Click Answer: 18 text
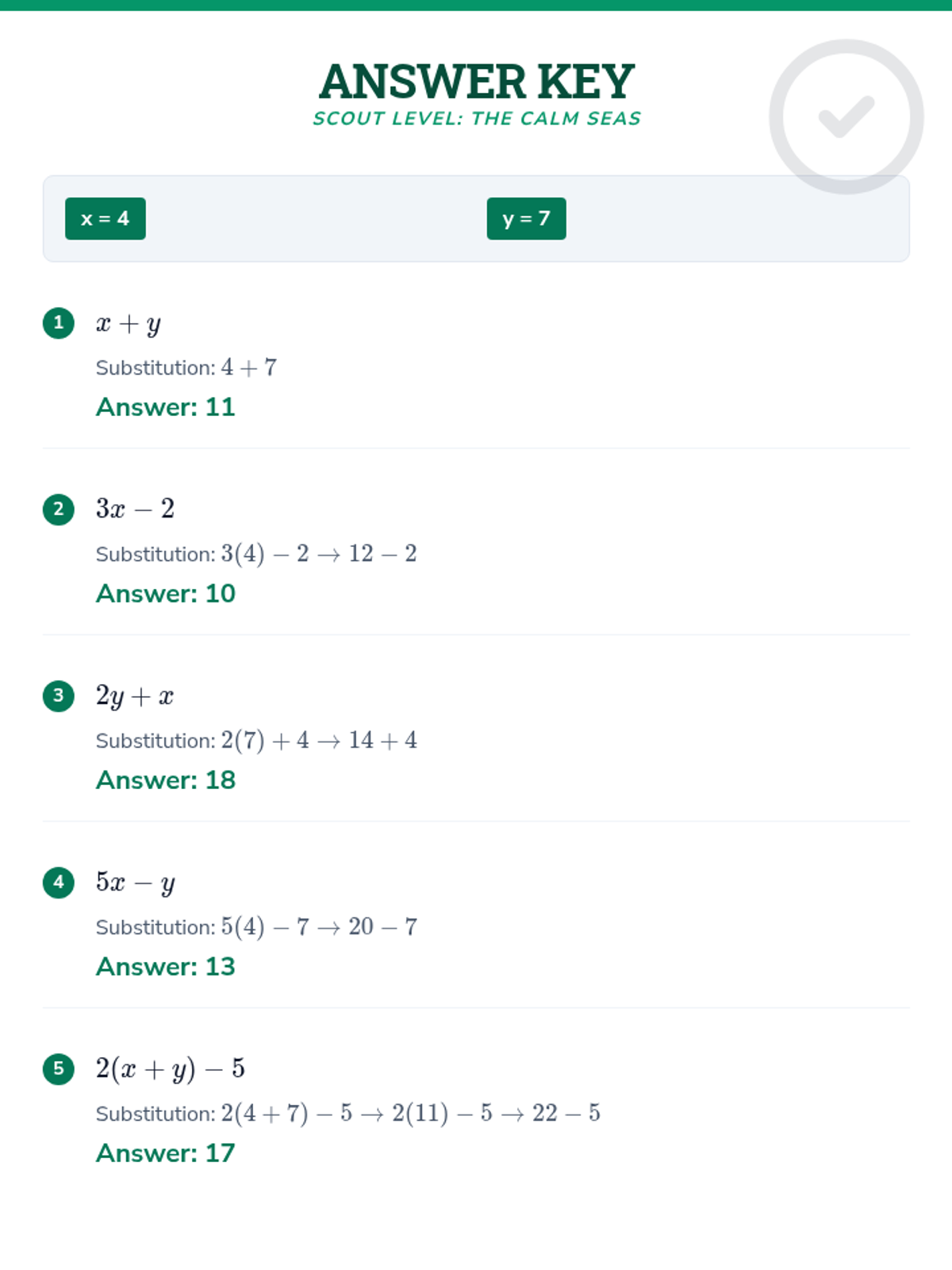This screenshot has width=952, height=1270. tap(166, 780)
